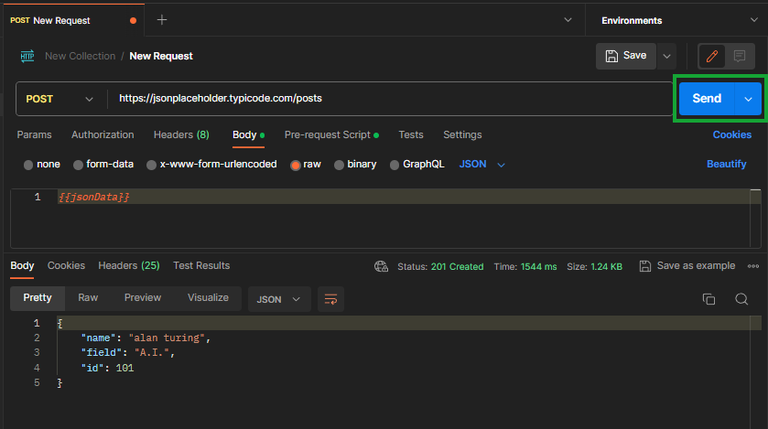
Task: Click the edit pencil icon
Action: click(x=712, y=56)
